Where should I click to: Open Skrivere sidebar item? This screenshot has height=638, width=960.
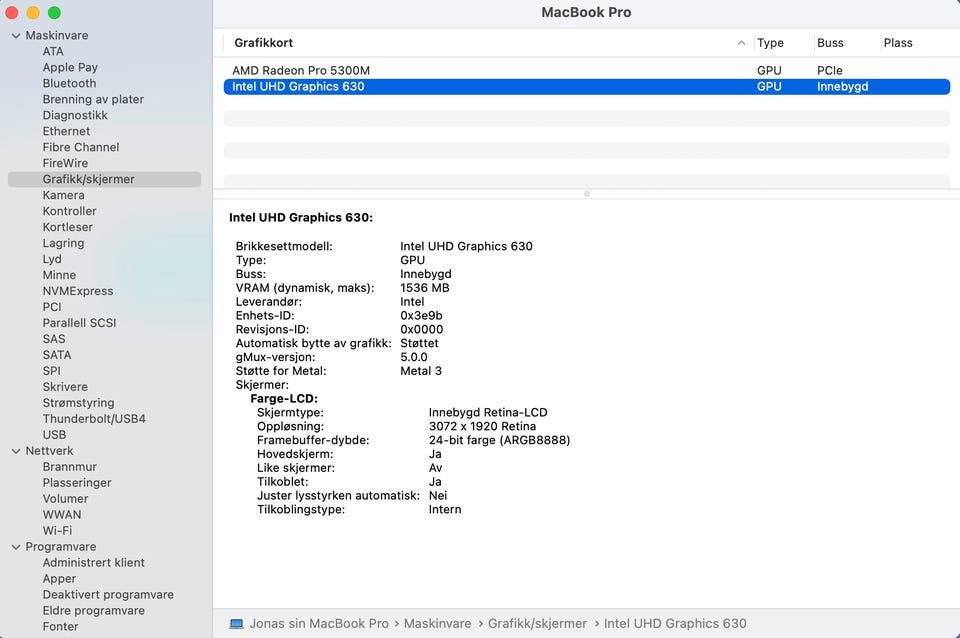[x=65, y=386]
